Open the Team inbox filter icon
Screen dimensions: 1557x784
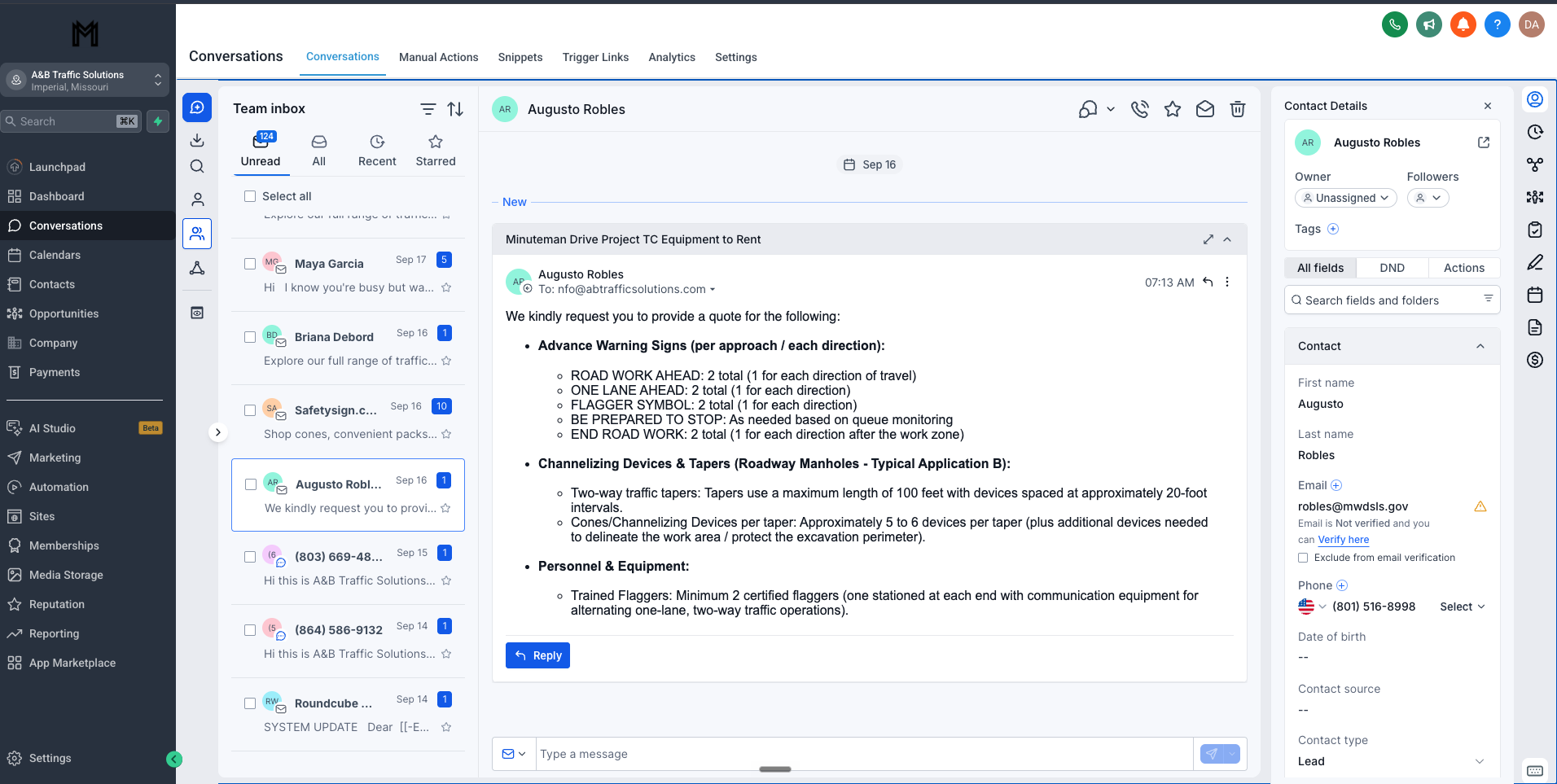tap(428, 109)
